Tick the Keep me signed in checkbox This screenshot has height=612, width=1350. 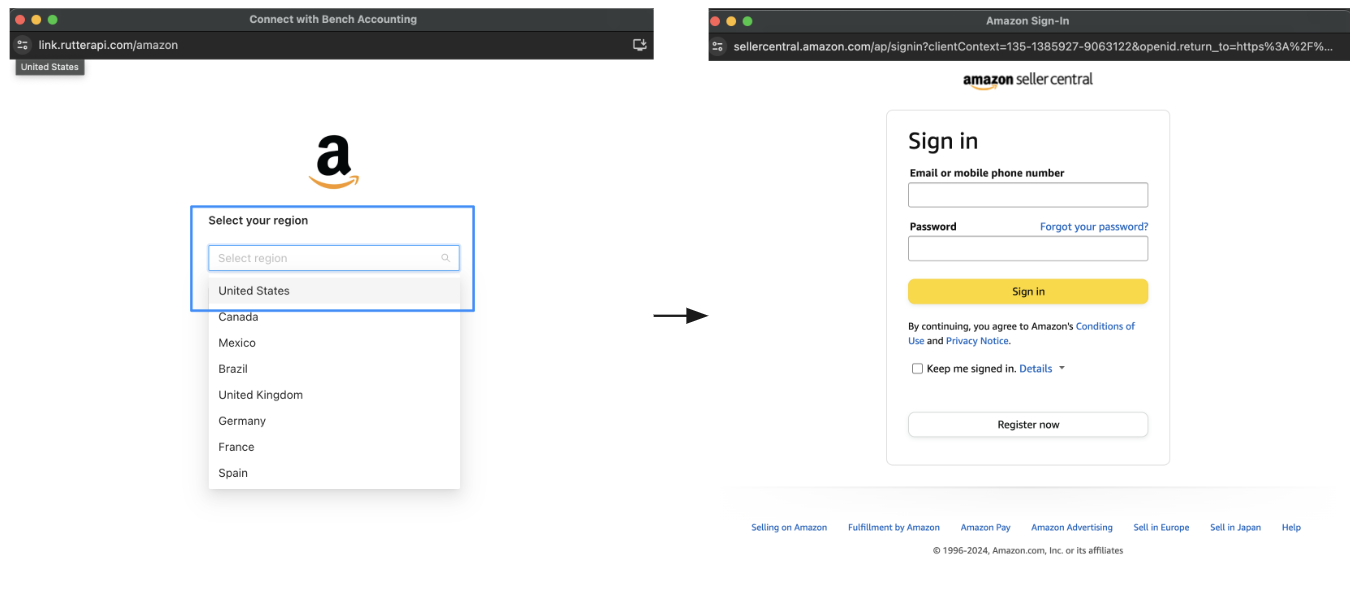click(917, 369)
